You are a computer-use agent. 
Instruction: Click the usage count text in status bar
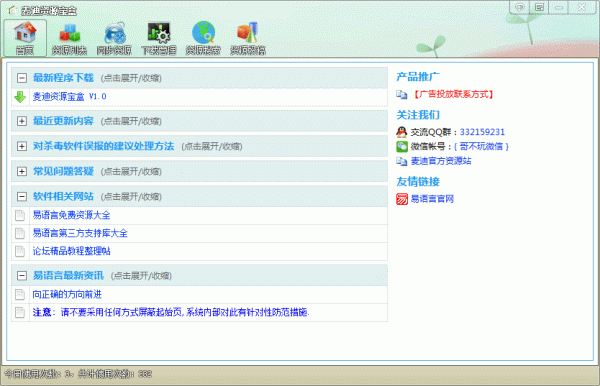click(x=78, y=374)
